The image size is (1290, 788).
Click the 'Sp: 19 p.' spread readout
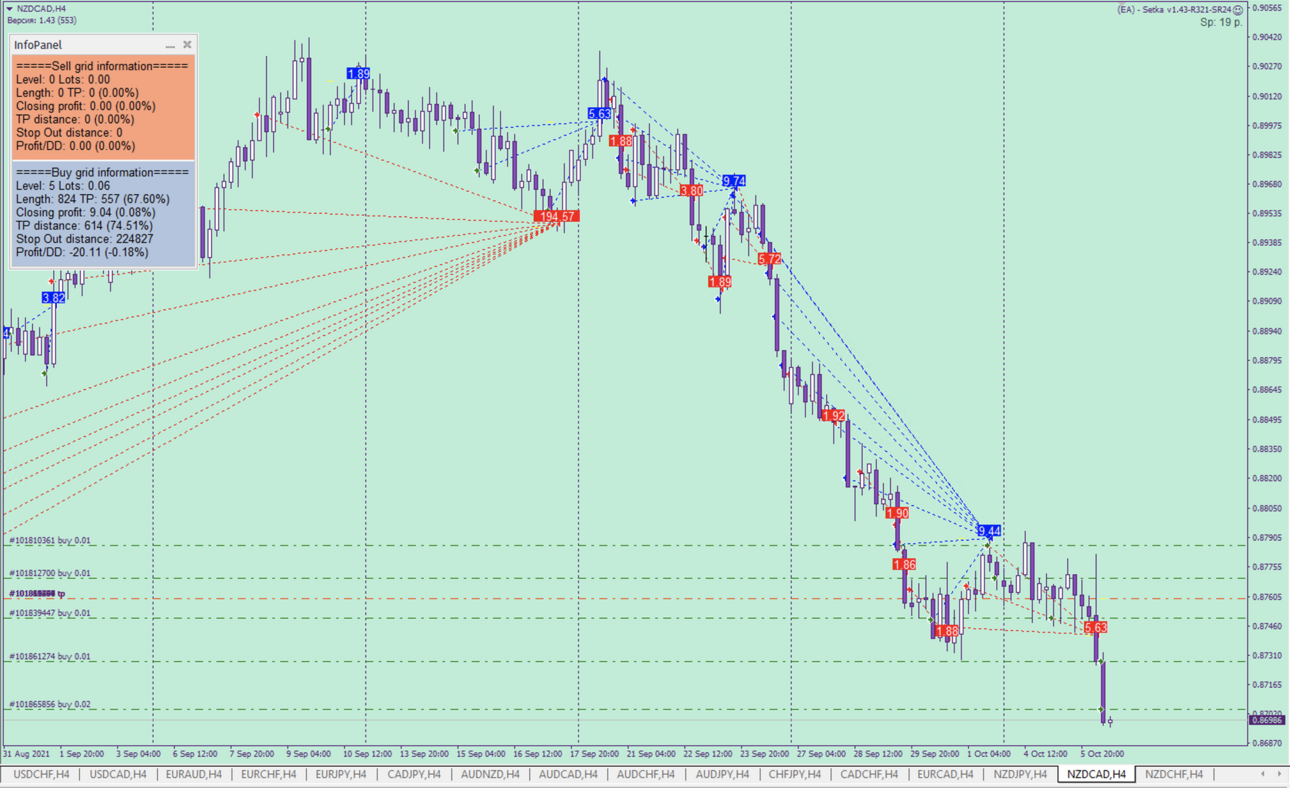tap(1222, 22)
